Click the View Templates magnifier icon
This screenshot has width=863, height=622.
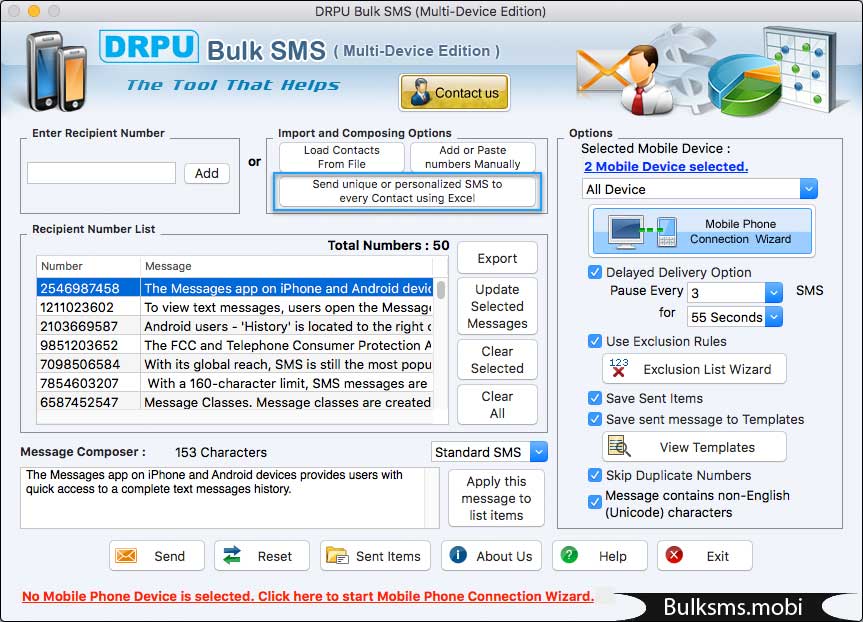point(619,446)
